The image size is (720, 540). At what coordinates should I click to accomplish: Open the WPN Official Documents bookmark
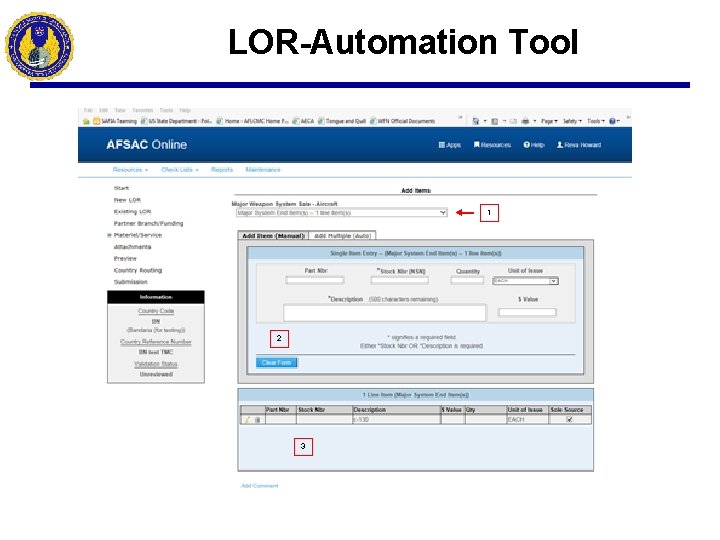point(403,121)
